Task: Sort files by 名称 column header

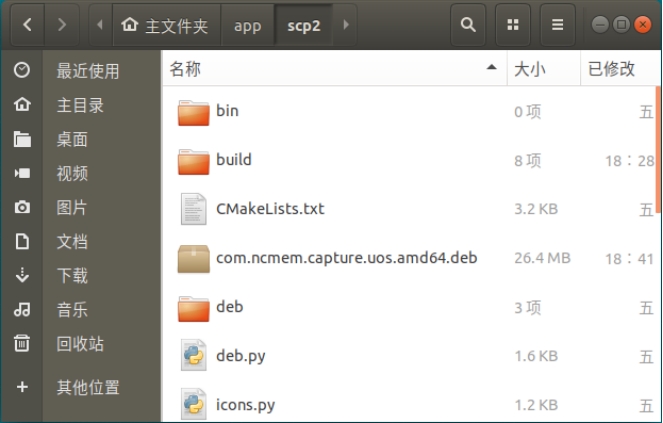Action: [185, 68]
